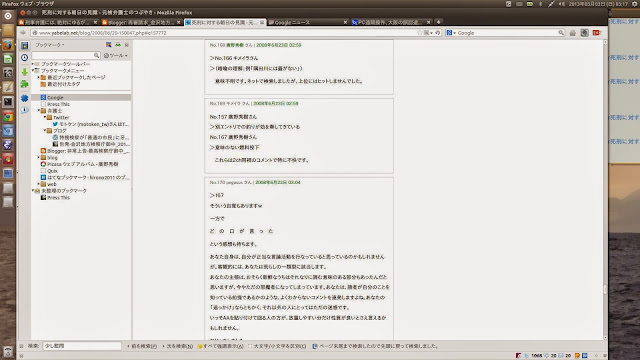The image size is (640, 360).
Task: Open the Bookmarks sidebar panel icon
Action: [x=24, y=45]
